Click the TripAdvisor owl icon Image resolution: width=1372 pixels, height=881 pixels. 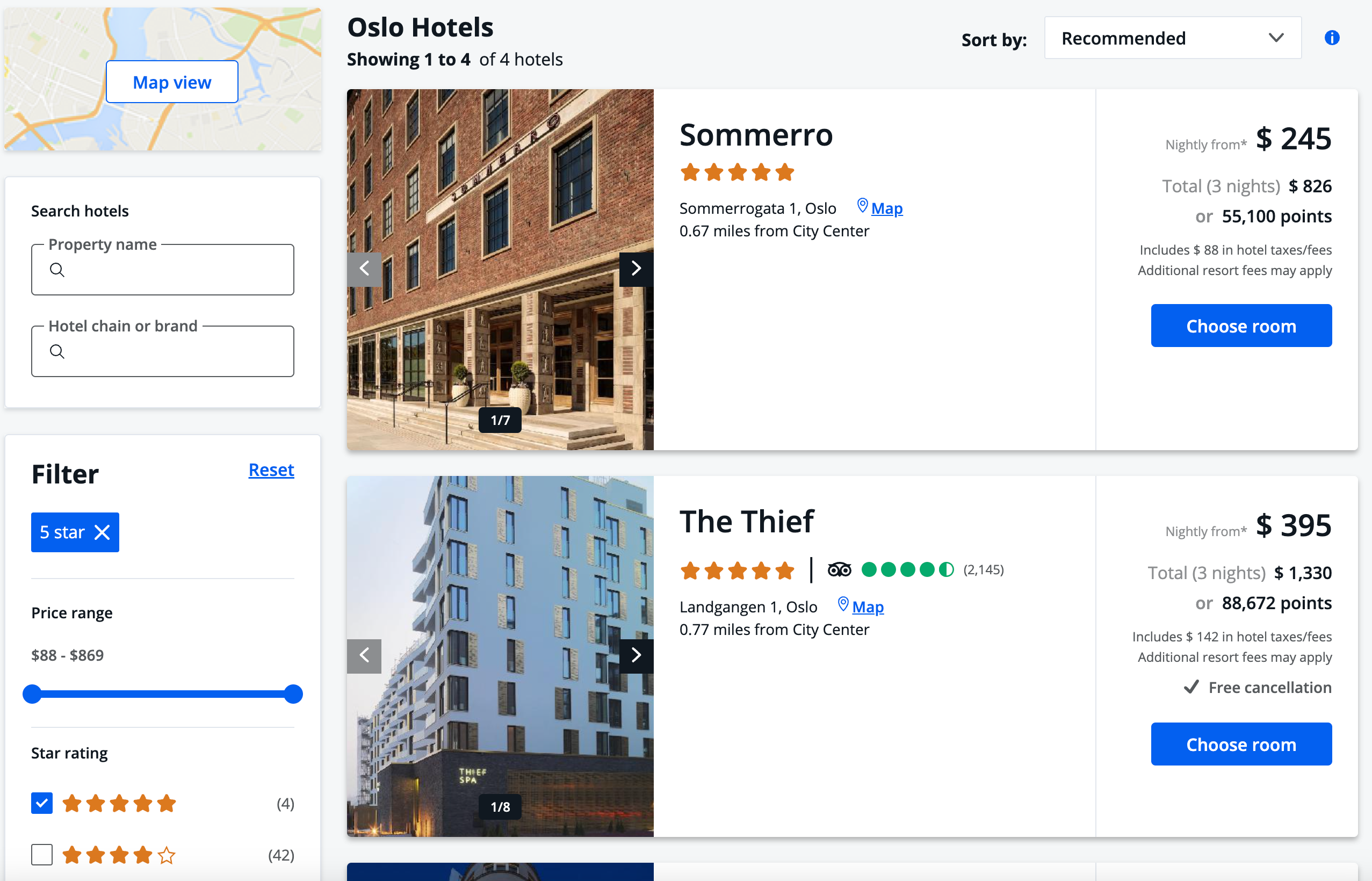(x=839, y=570)
